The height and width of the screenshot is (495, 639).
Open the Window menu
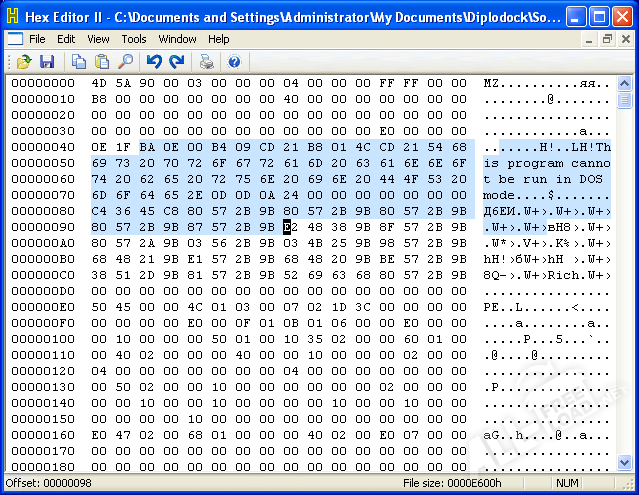pyautogui.click(x=177, y=39)
